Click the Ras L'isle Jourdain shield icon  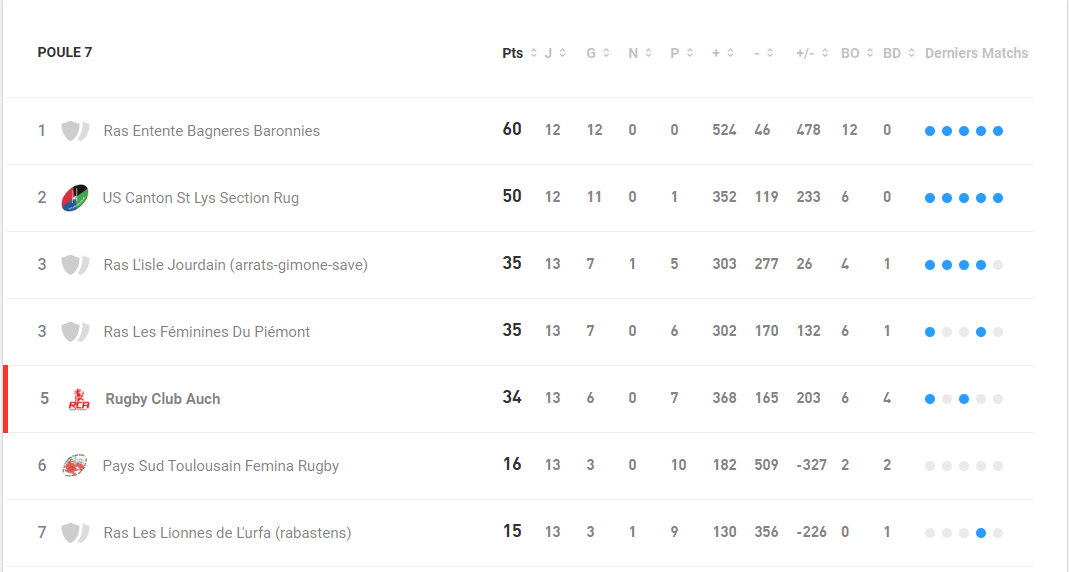[75, 265]
